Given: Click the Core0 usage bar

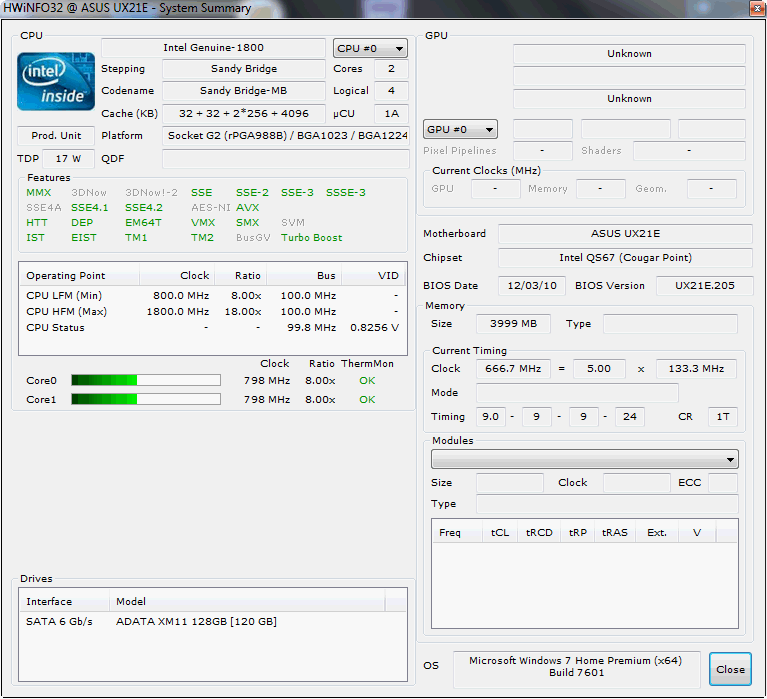Looking at the screenshot, I should pyautogui.click(x=146, y=380).
